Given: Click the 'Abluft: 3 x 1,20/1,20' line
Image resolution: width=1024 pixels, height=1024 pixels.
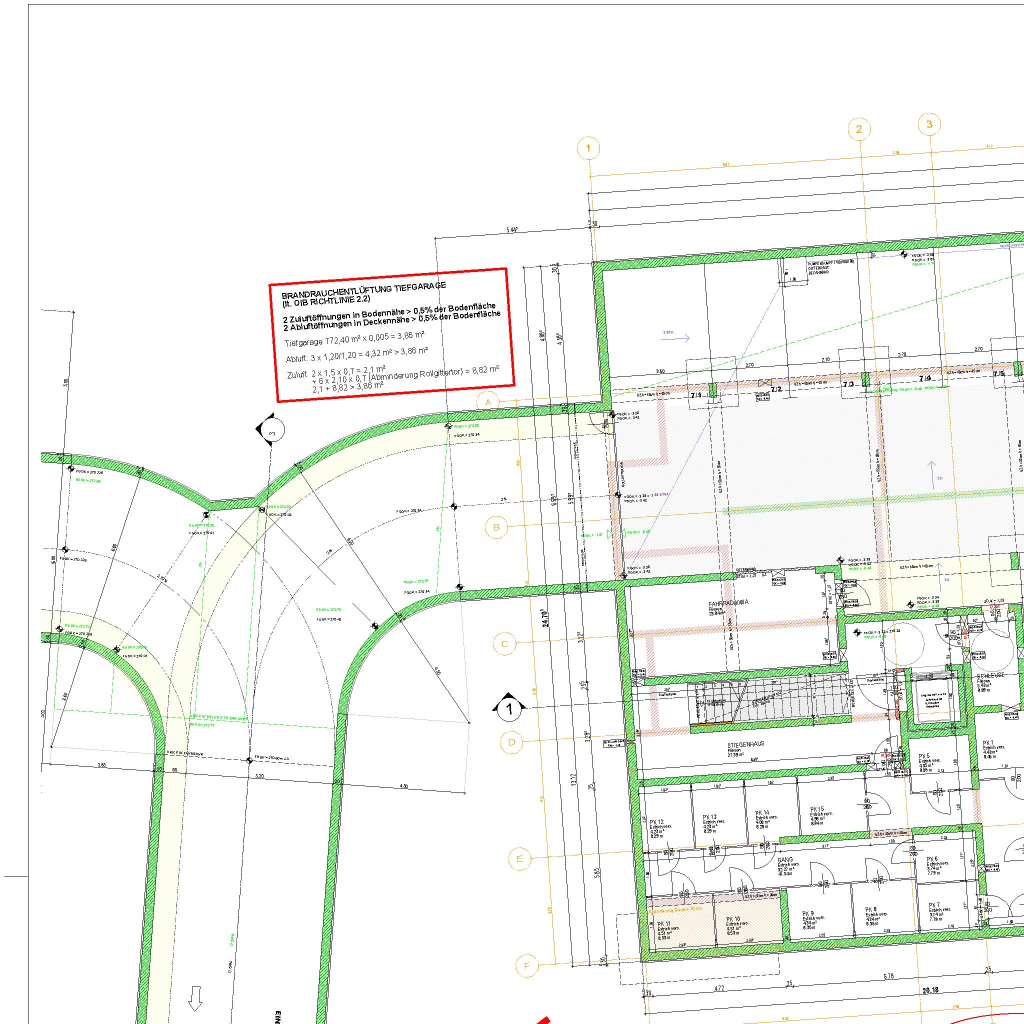Looking at the screenshot, I should pos(357,355).
